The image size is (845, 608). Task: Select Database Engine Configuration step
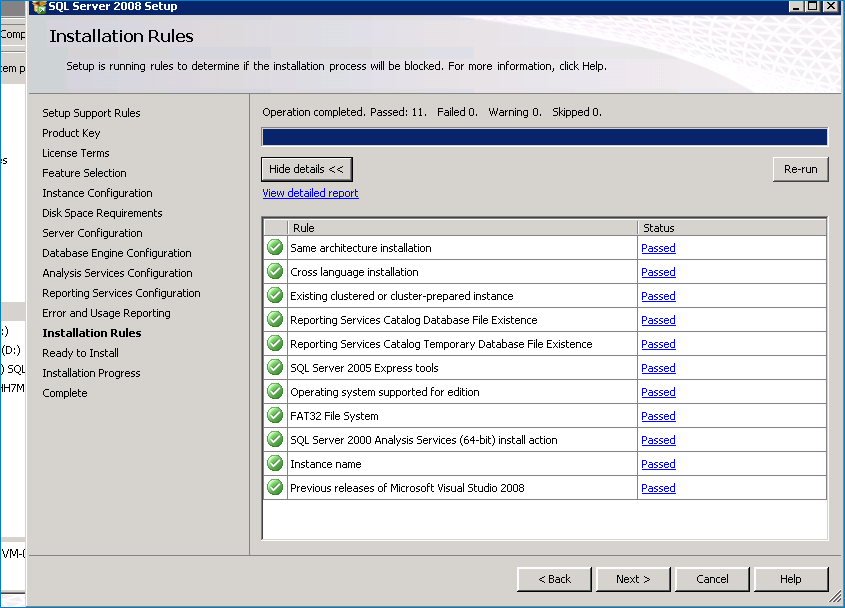coord(116,253)
